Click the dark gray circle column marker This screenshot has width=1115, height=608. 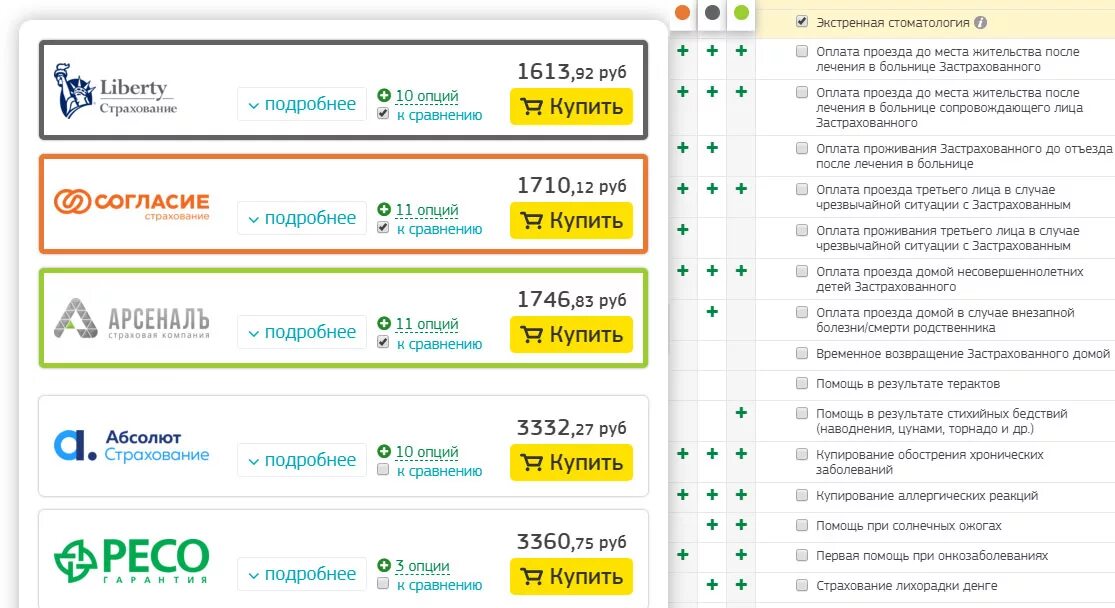tap(712, 12)
